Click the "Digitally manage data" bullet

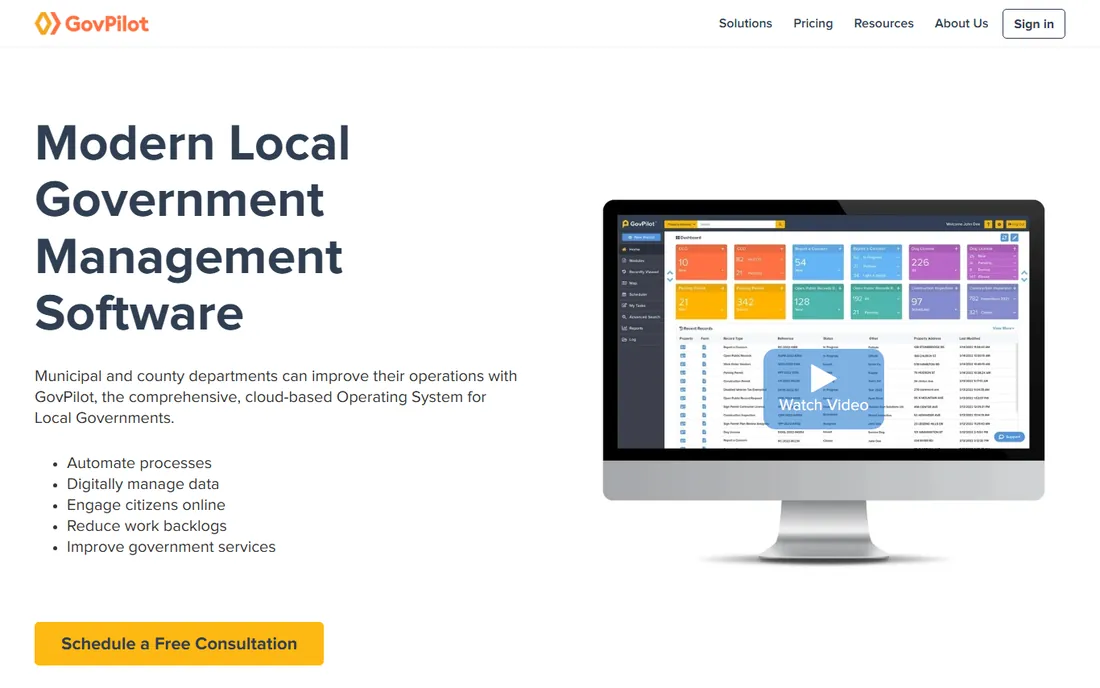pos(142,484)
